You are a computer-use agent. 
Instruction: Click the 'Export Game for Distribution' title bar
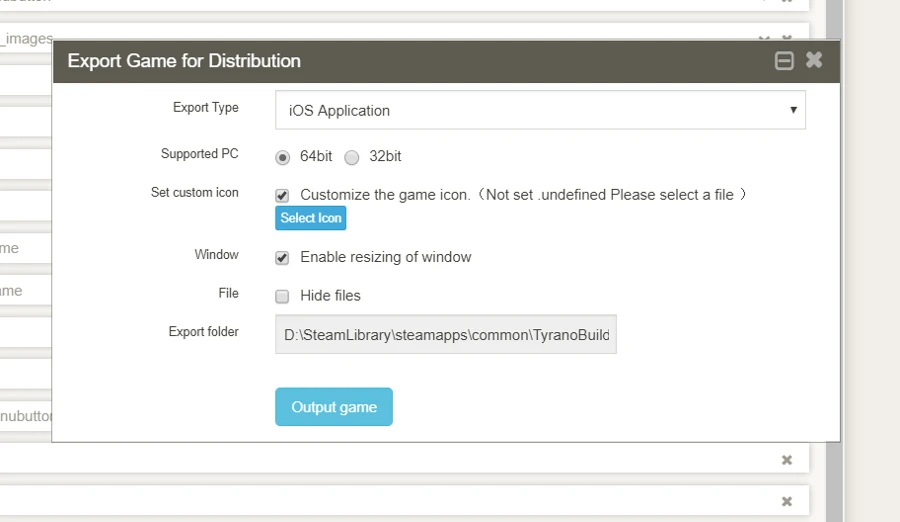coord(400,61)
